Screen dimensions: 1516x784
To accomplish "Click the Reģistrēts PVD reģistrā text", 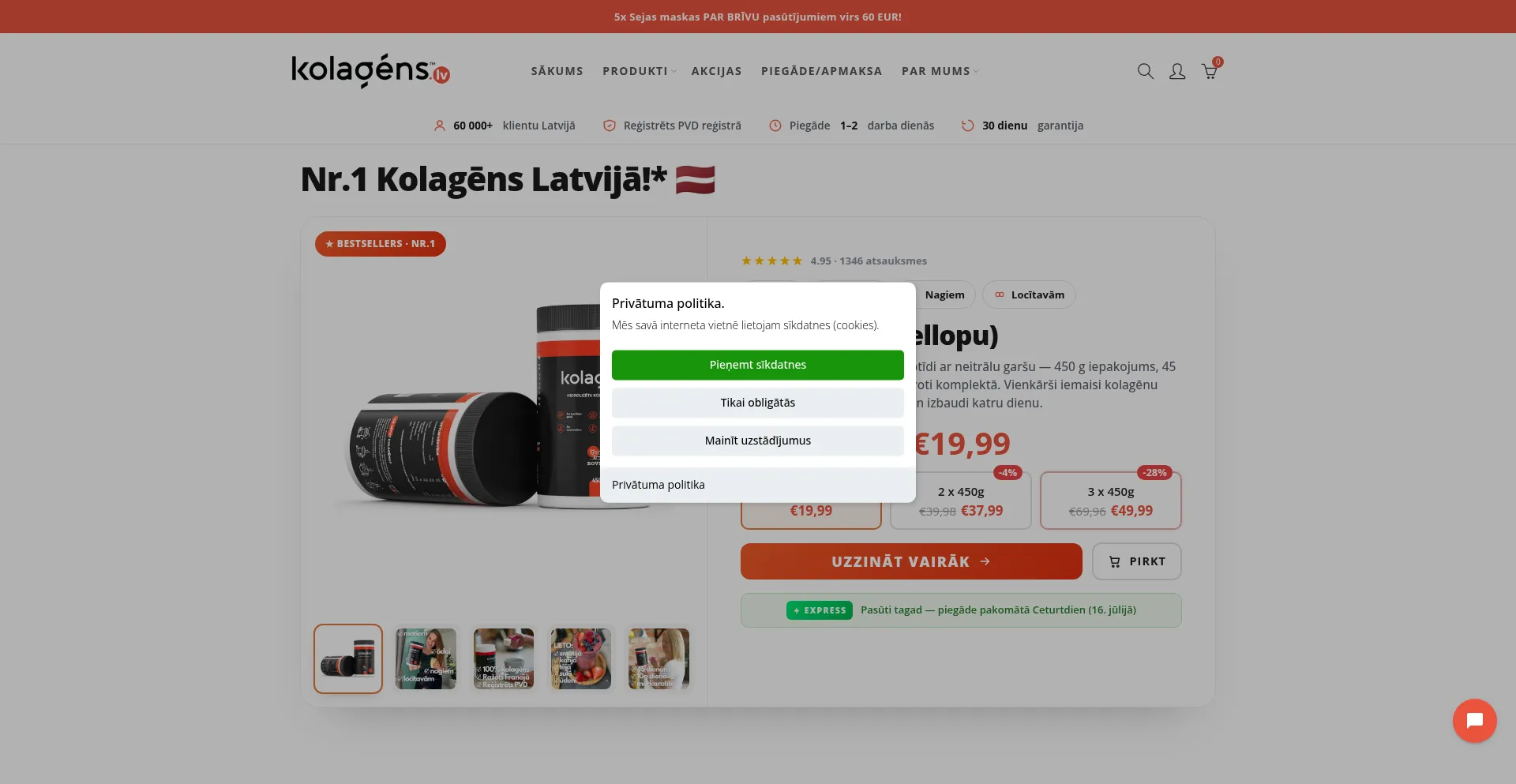I will (x=682, y=126).
